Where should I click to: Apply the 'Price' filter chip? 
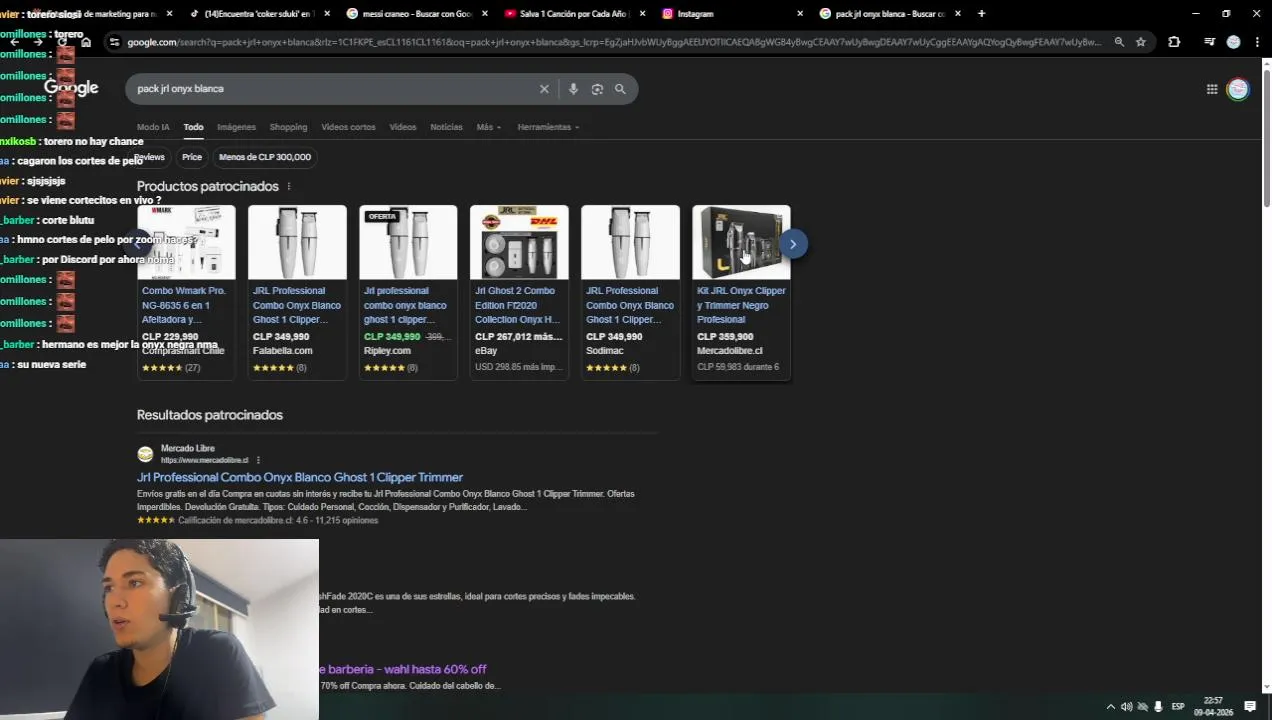[x=192, y=157]
